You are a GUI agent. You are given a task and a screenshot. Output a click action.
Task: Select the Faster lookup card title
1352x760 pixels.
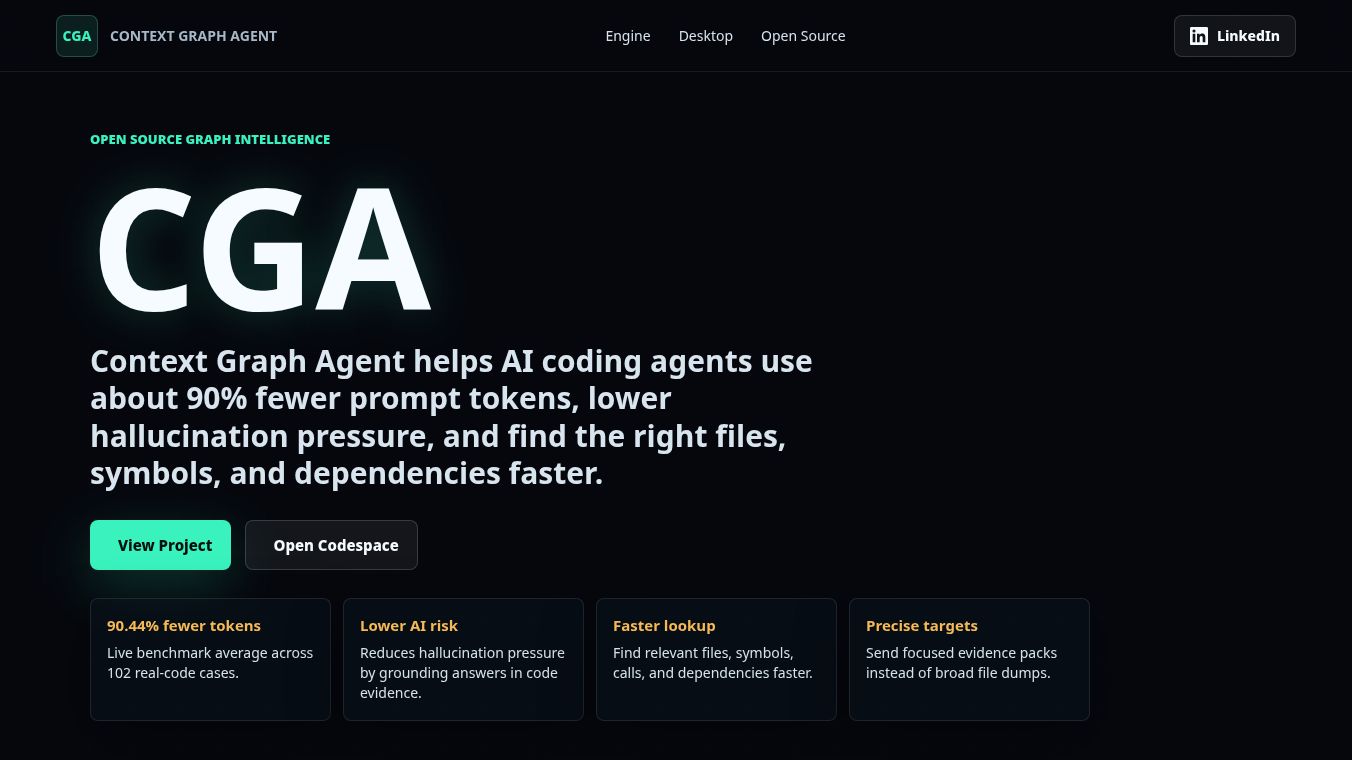click(664, 626)
